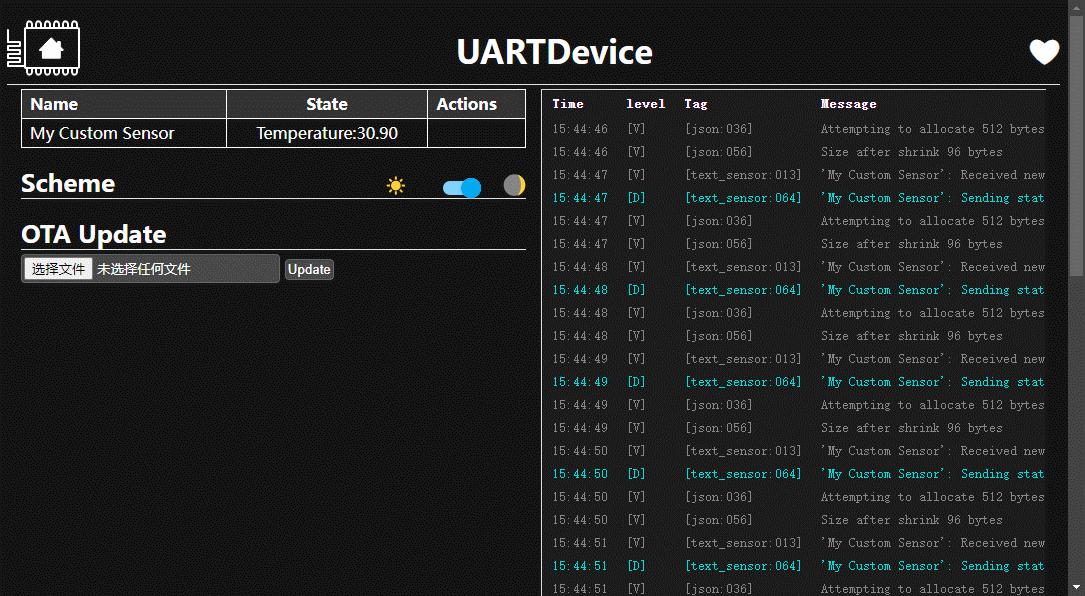Screen dimensions: 1085x596
Task: Click the UARTDevice title heading
Action: 554,52
